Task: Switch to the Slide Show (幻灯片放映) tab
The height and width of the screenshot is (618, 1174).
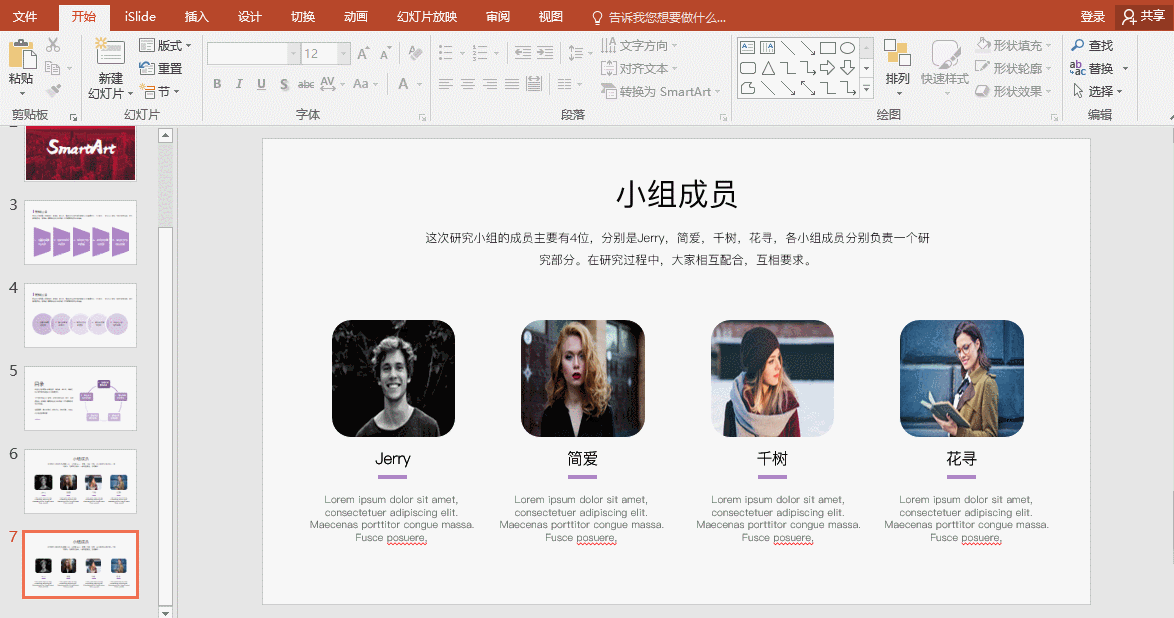Action: [427, 16]
